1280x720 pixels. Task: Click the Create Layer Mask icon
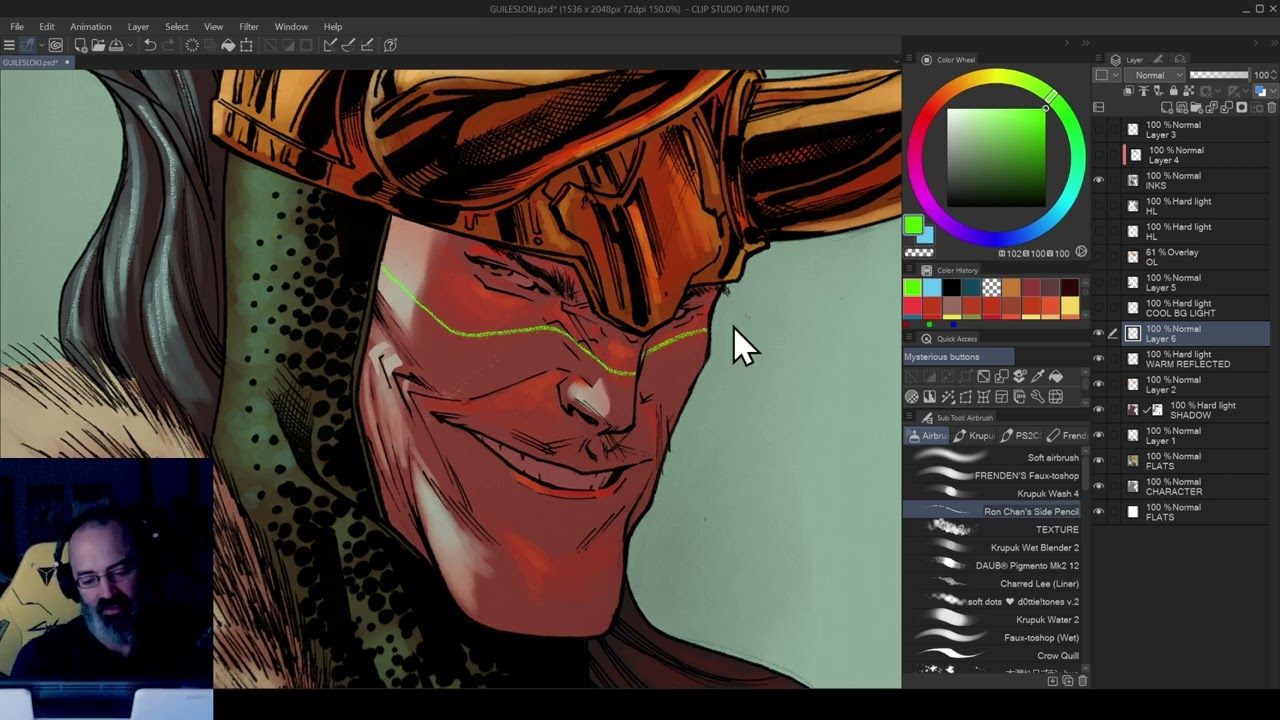click(1242, 107)
